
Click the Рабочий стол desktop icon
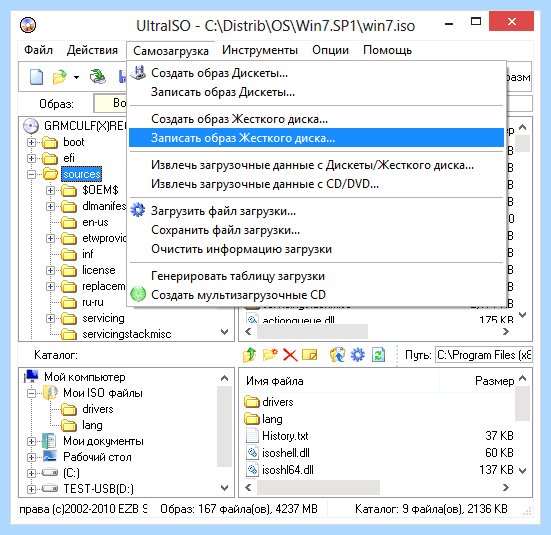(50, 456)
